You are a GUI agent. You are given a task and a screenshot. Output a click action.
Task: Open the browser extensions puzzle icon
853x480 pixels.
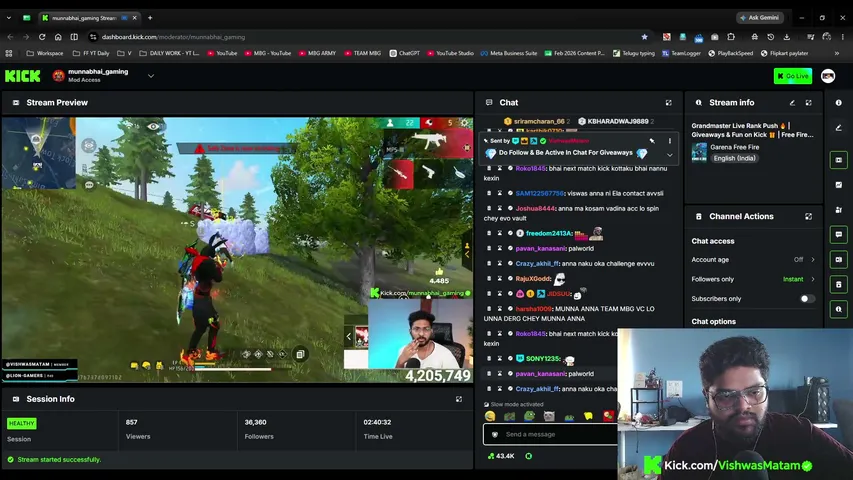731,37
